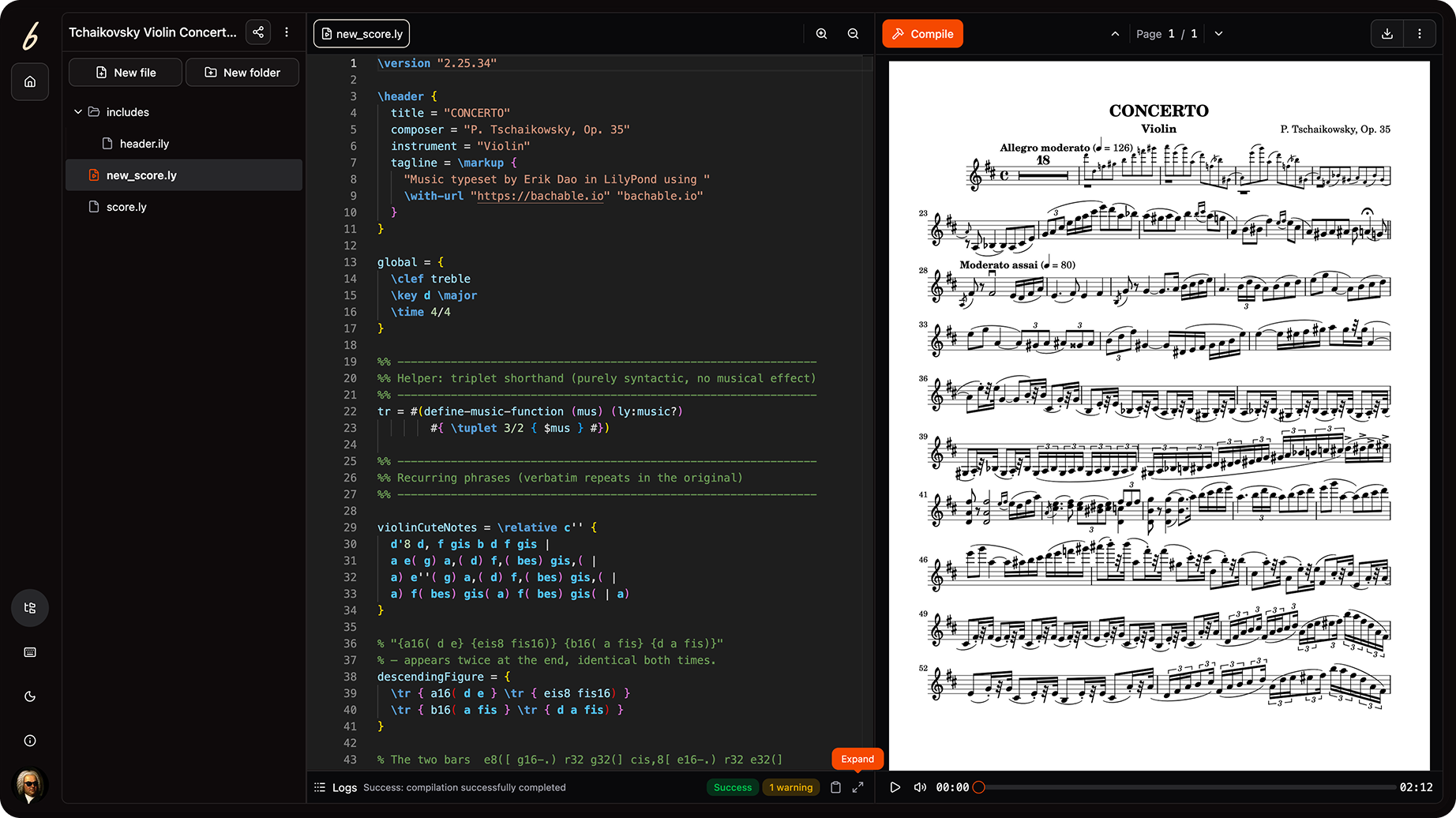The height and width of the screenshot is (818, 1456).
Task: Go to next page arrow
Action: click(1218, 34)
